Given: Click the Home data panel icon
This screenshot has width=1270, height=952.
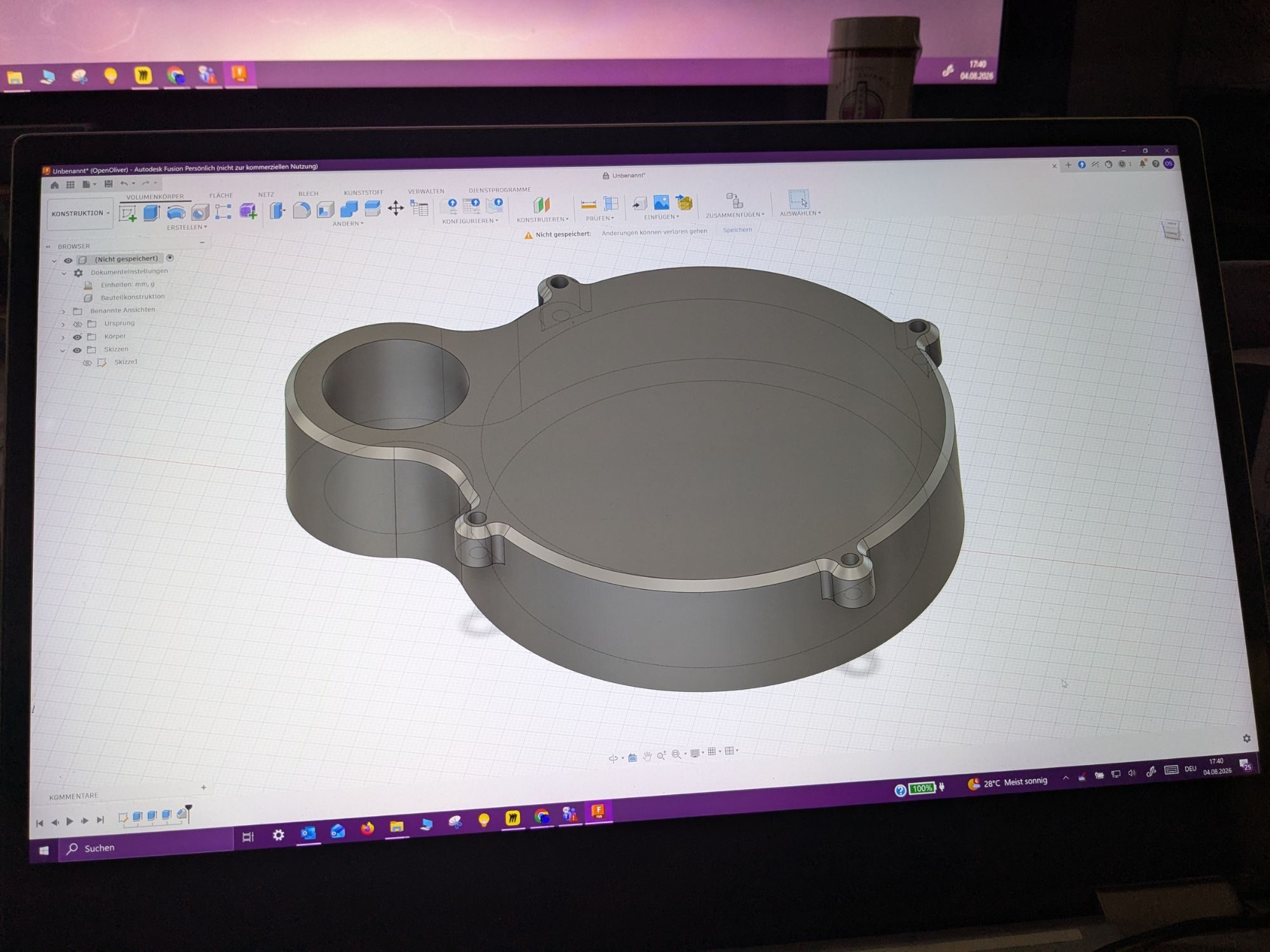Looking at the screenshot, I should [x=55, y=185].
